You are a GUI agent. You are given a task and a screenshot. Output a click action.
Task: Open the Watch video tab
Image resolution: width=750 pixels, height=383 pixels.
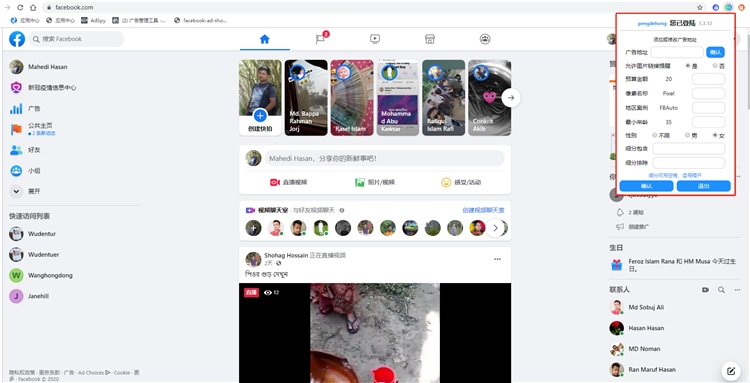tap(375, 39)
